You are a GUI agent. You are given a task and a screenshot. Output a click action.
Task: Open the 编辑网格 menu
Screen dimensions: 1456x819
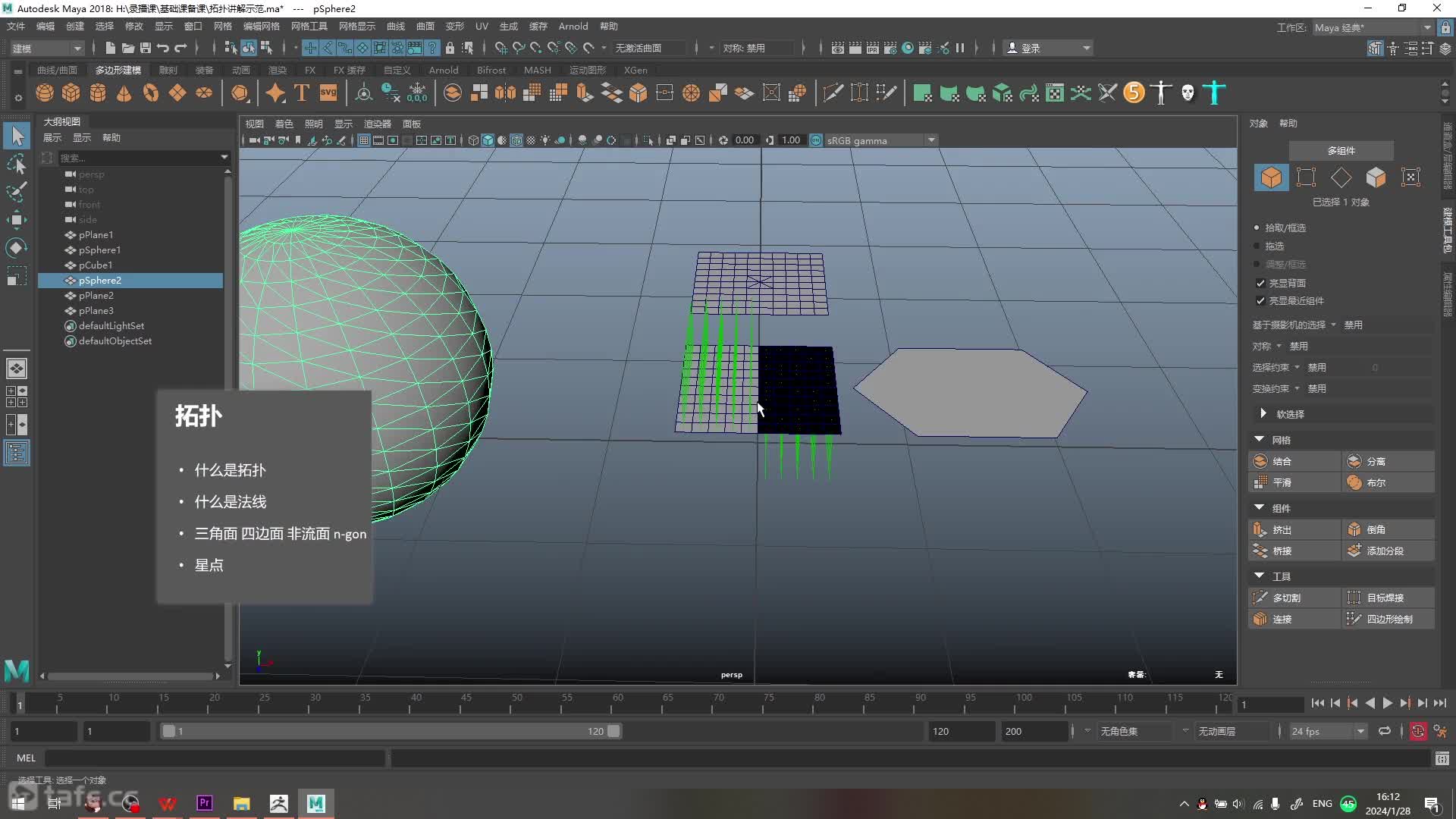click(x=261, y=27)
